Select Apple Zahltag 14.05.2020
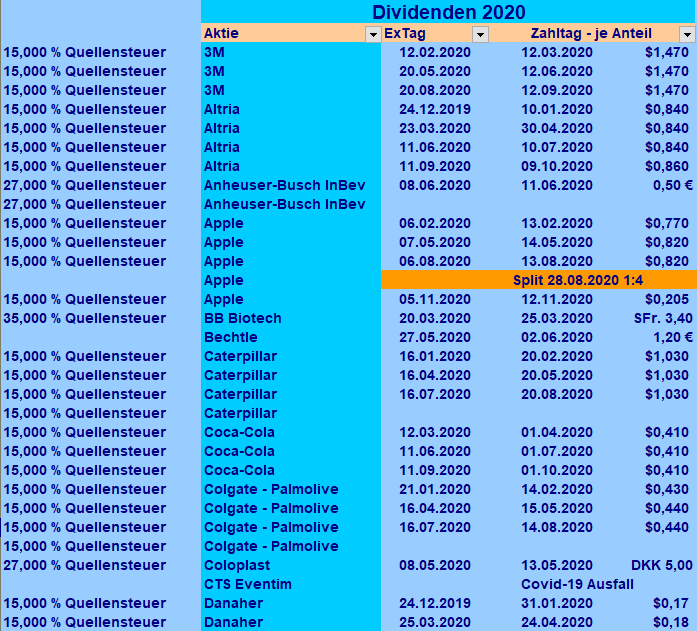 (x=557, y=243)
